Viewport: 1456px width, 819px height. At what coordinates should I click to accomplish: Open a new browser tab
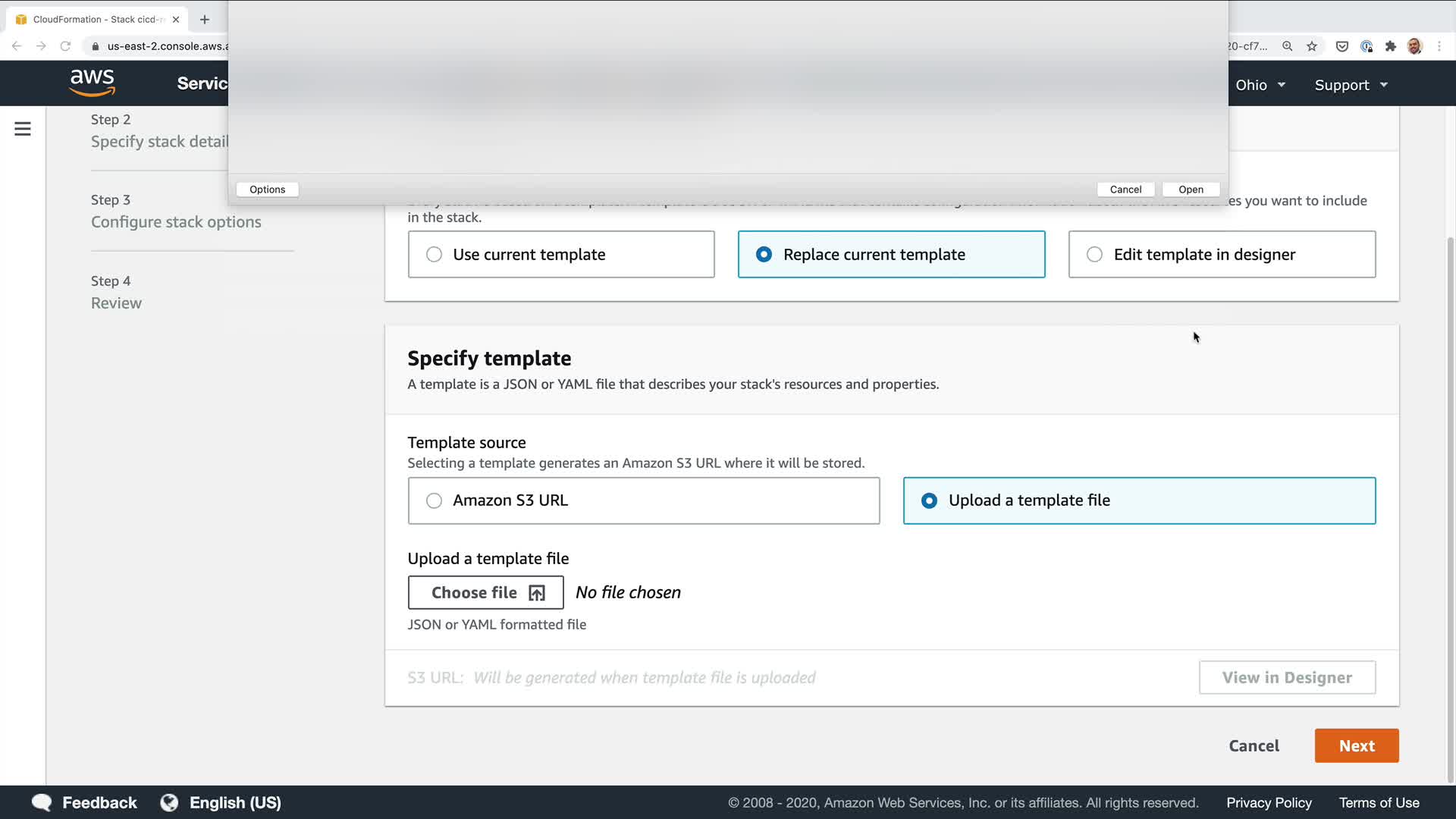click(x=205, y=19)
